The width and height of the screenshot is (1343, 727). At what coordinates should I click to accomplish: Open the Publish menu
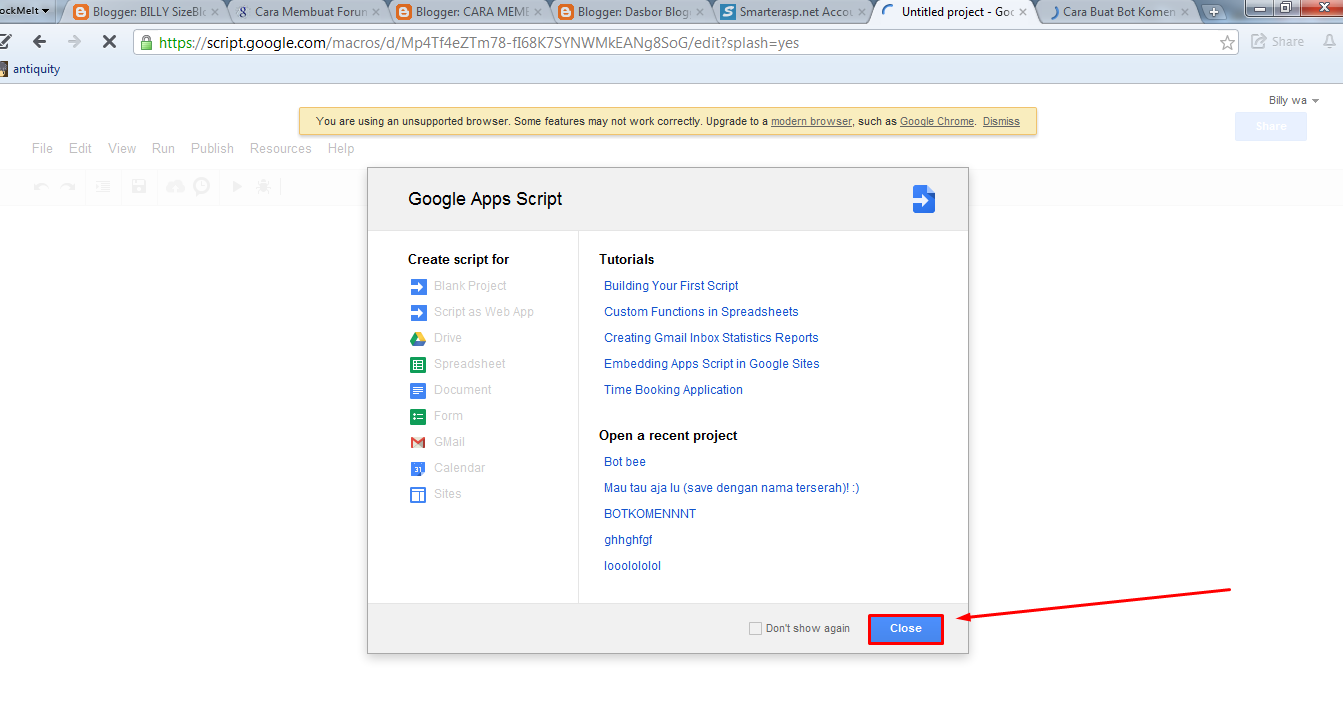(x=212, y=148)
